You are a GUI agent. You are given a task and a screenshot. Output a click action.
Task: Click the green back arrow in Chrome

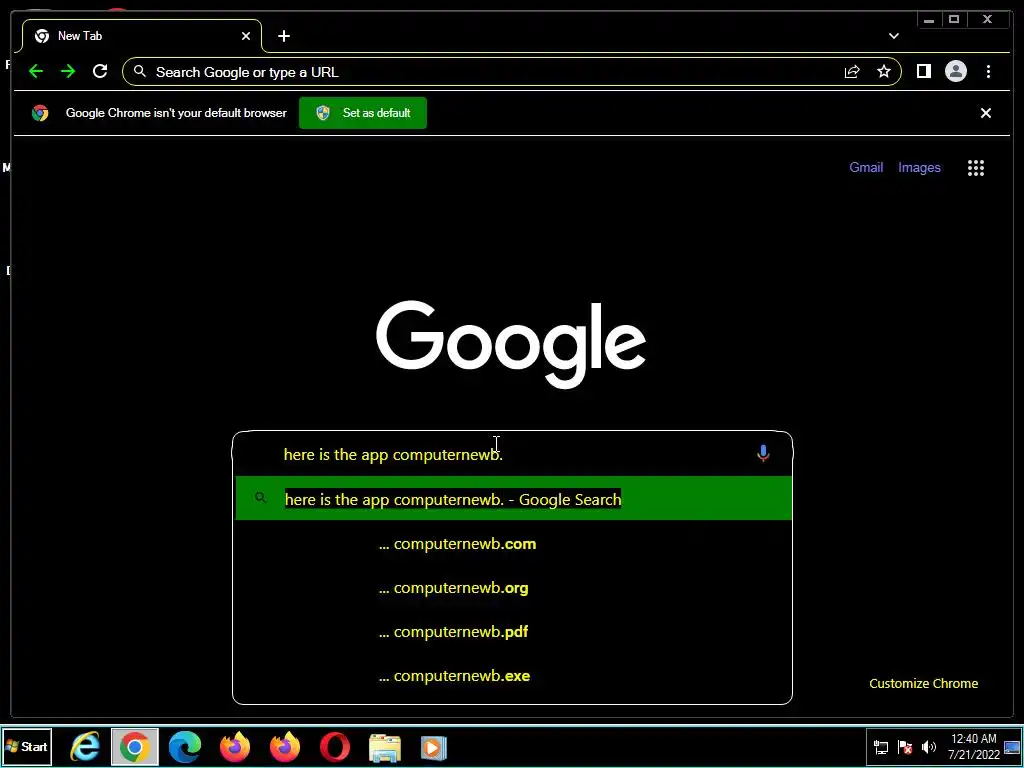click(36, 71)
